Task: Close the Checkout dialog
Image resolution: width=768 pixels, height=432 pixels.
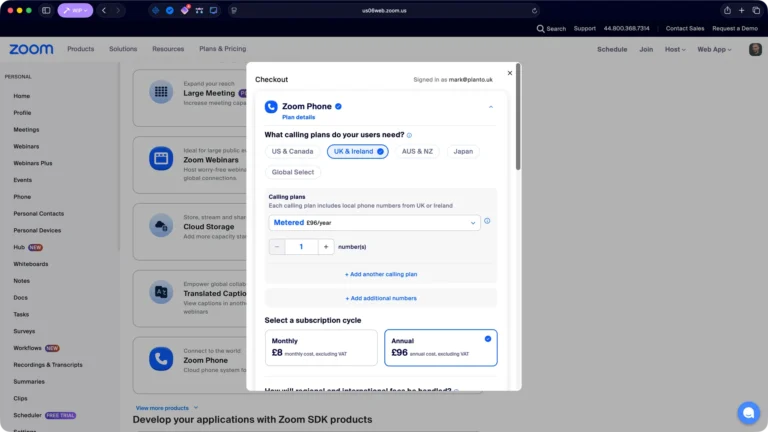Action: pyautogui.click(x=509, y=72)
